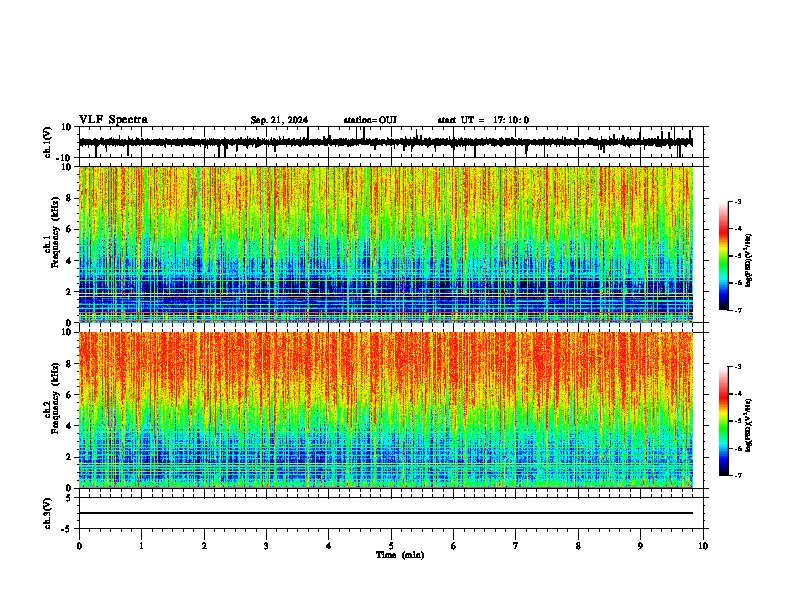Select the date "Sep. 21, 2024"
Viewport: 792px width, 612px height.
[x=279, y=120]
